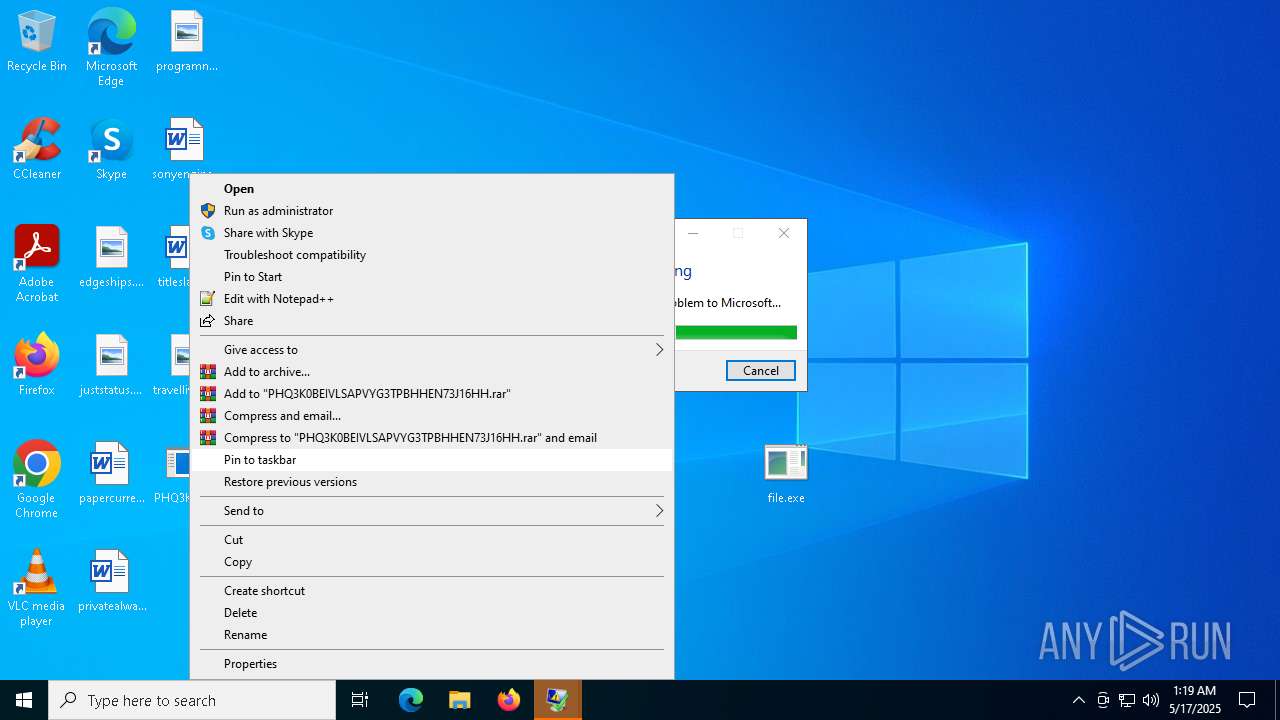Close the error reporting dialog
The height and width of the screenshot is (720, 1280).
[784, 233]
